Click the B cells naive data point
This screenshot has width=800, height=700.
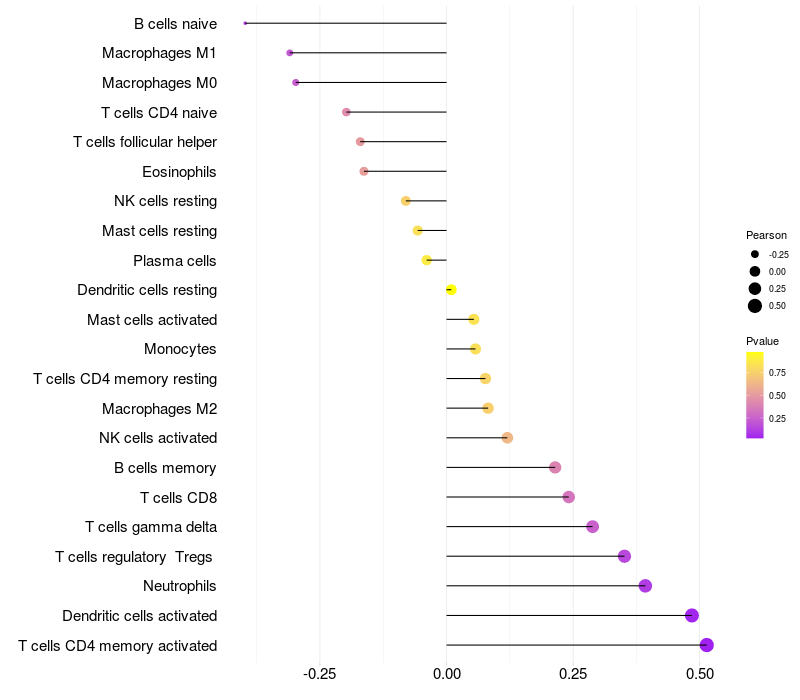(245, 23)
